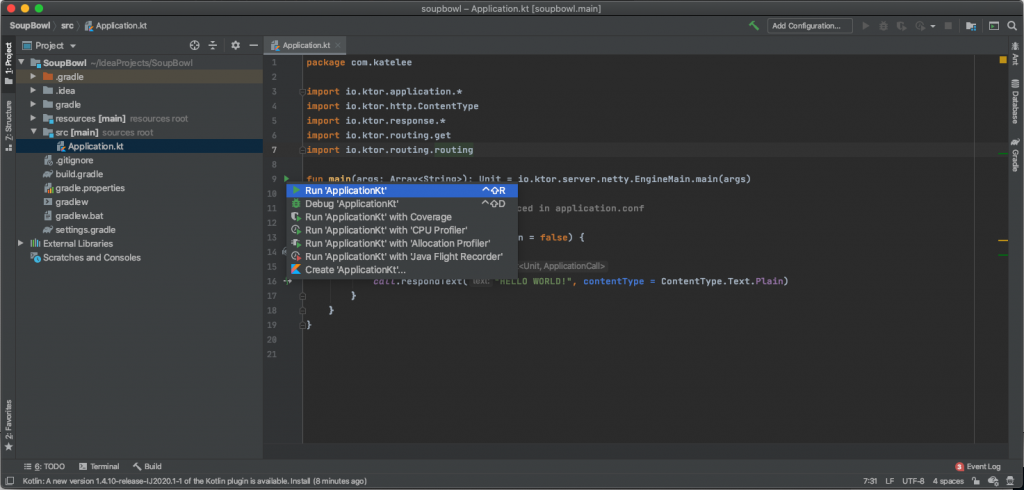
Task: Open Project Structure icon in toolbar
Action: click(971, 25)
